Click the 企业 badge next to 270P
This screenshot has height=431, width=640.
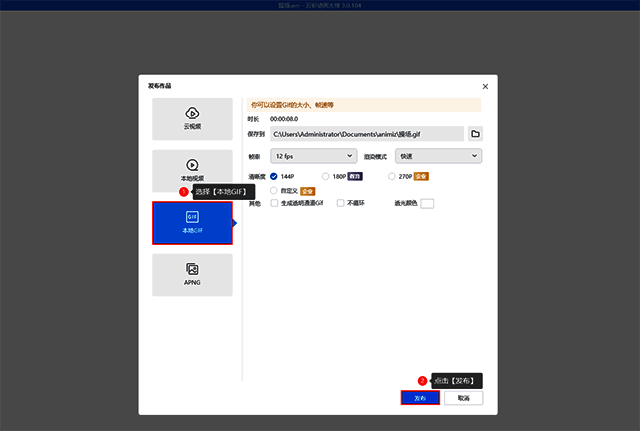click(421, 176)
